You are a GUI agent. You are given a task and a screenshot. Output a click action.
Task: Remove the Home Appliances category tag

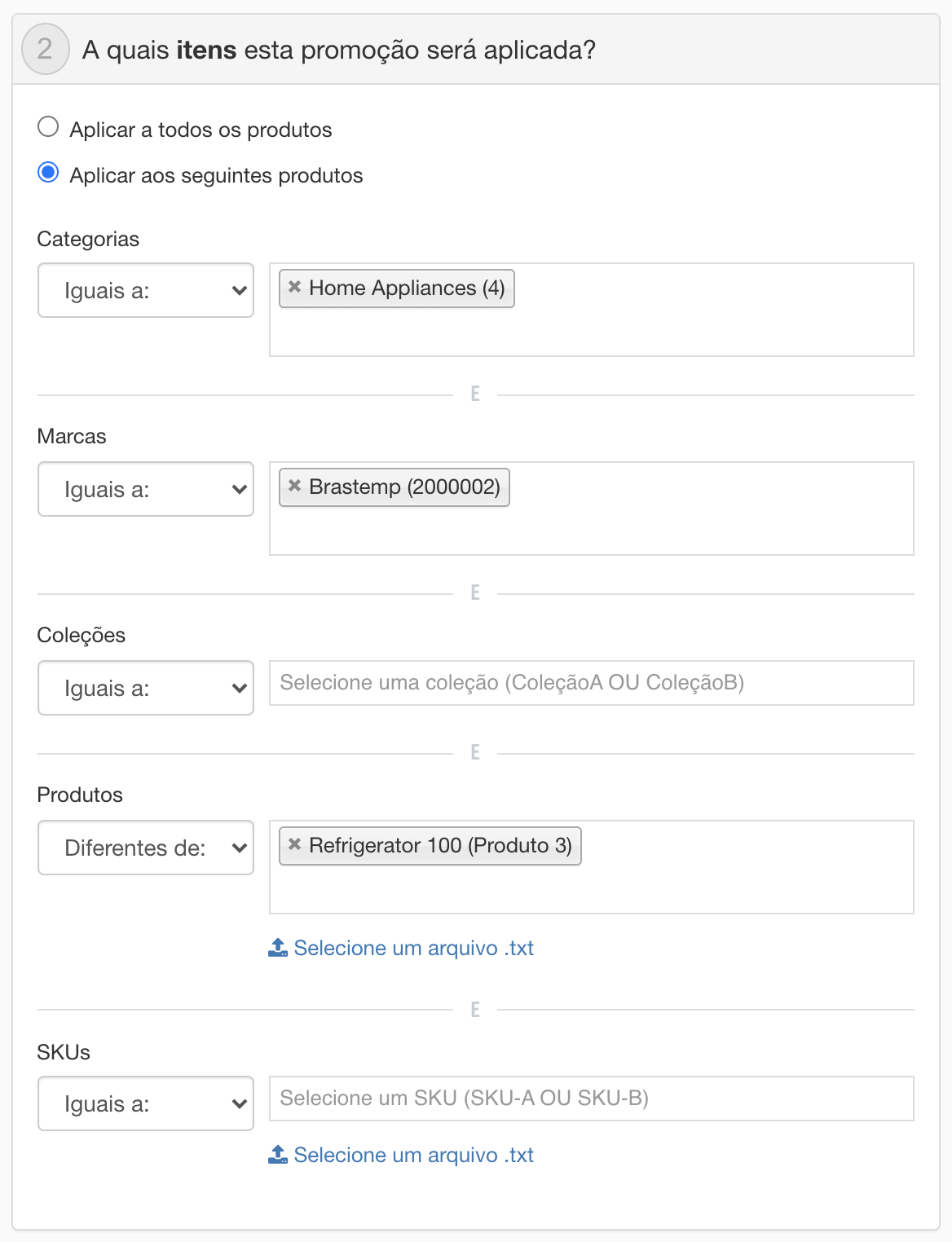click(x=295, y=287)
